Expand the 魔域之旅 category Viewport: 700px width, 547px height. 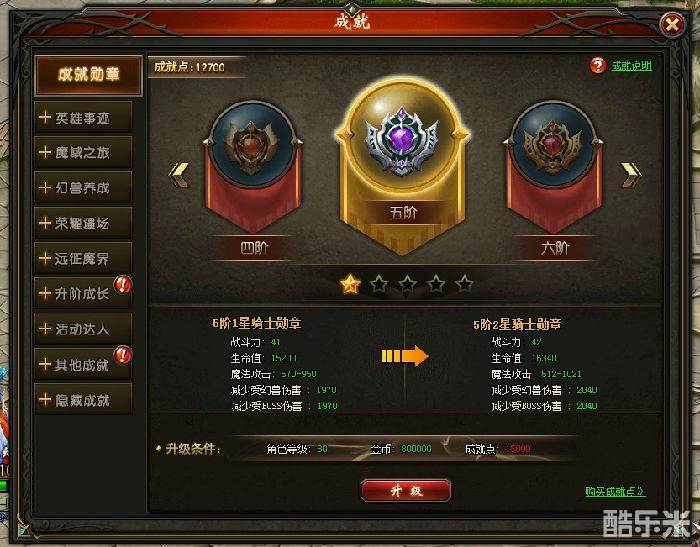tap(83, 152)
